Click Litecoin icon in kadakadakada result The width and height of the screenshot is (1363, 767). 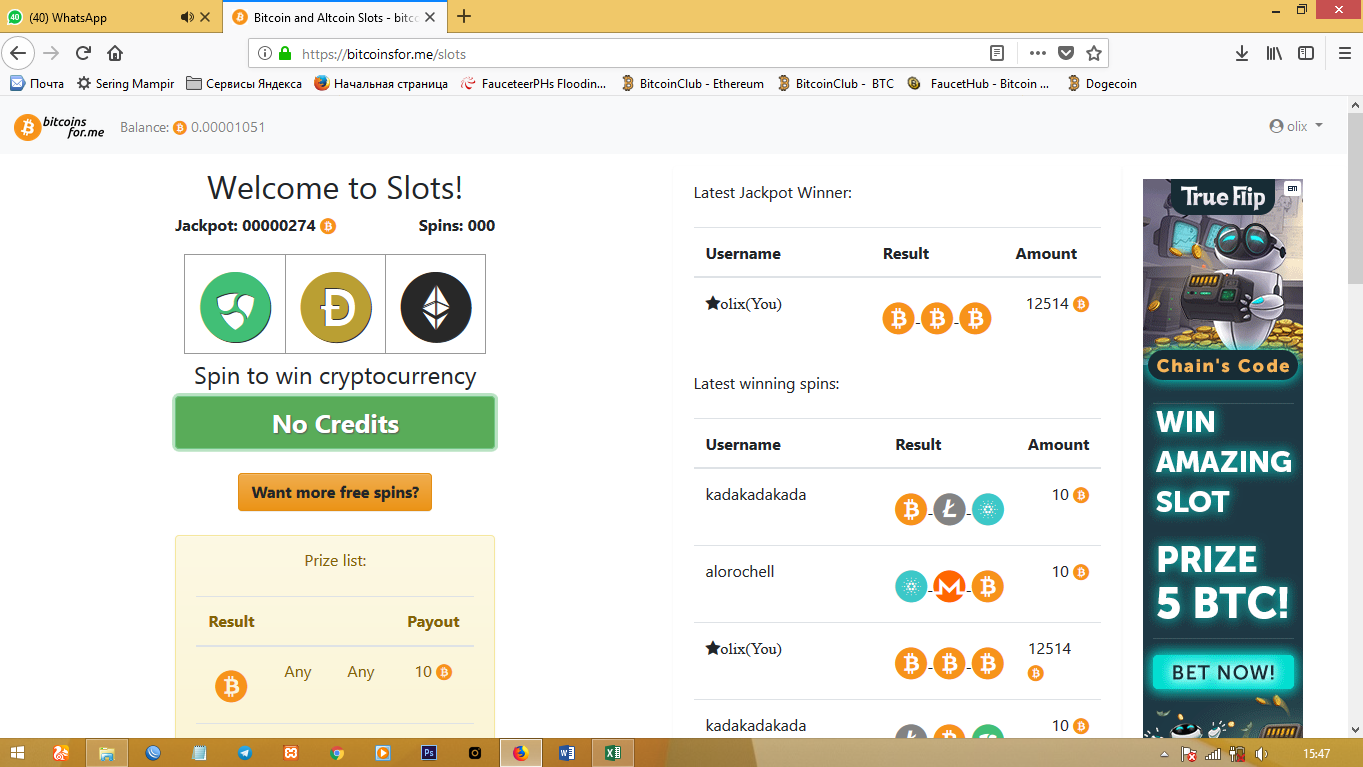pyautogui.click(x=949, y=510)
